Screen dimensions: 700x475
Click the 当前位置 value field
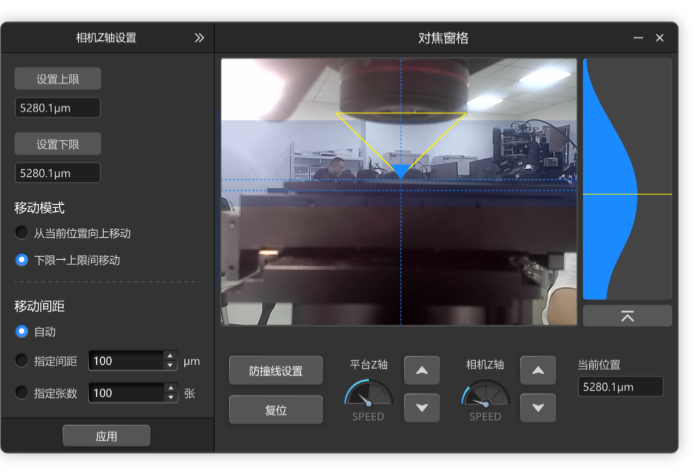coord(620,386)
